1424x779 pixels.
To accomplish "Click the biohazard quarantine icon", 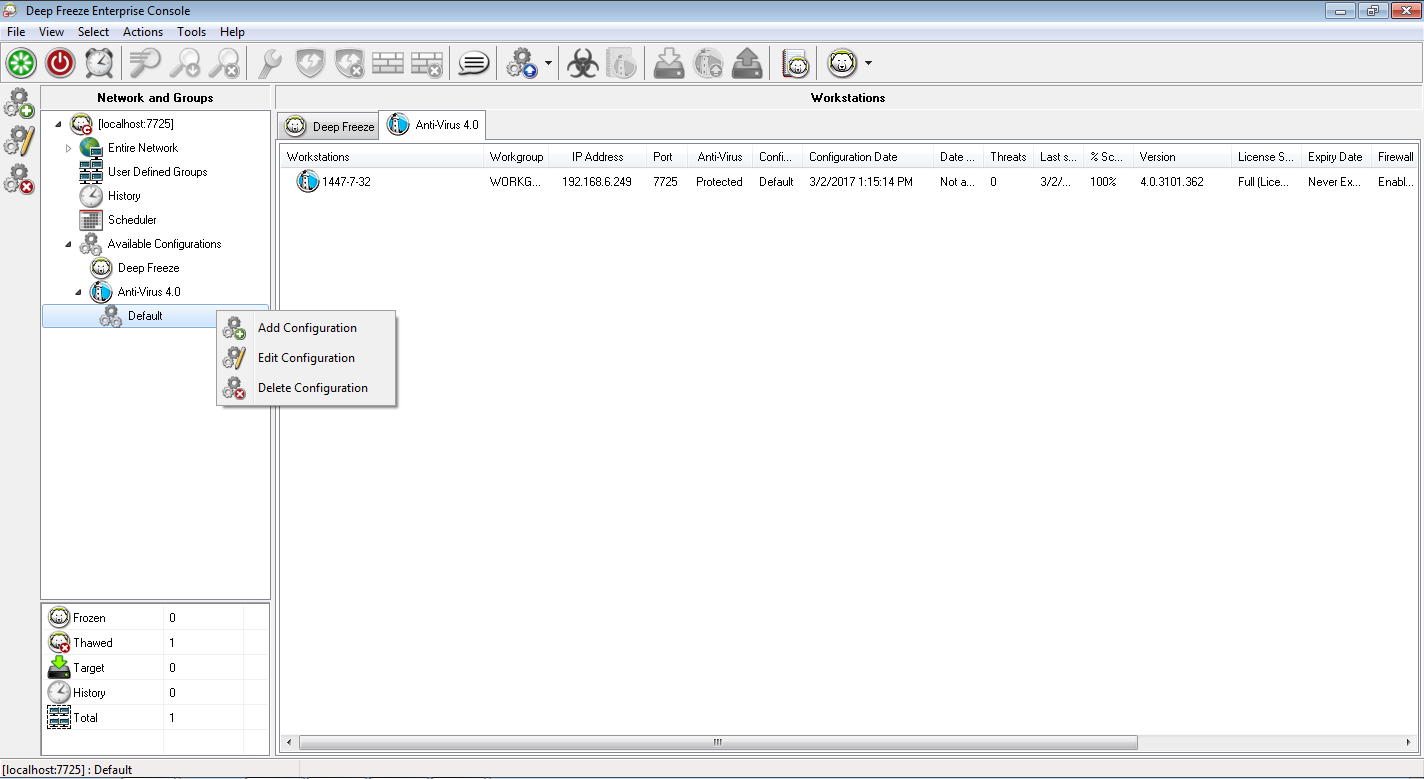I will pyautogui.click(x=583, y=63).
